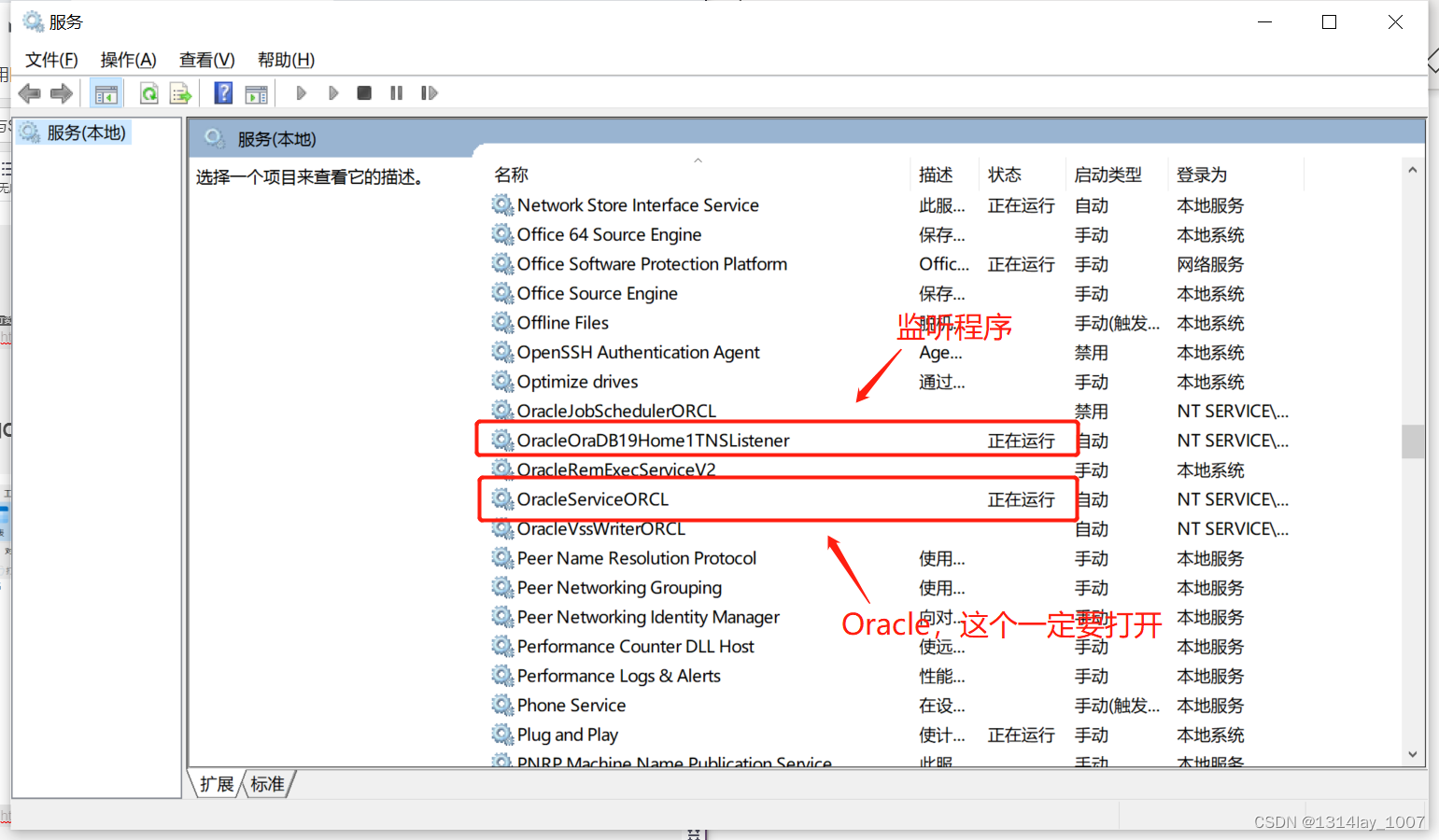The width and height of the screenshot is (1439, 840).
Task: Select the Office 64 Source Engine service
Action: [x=609, y=234]
